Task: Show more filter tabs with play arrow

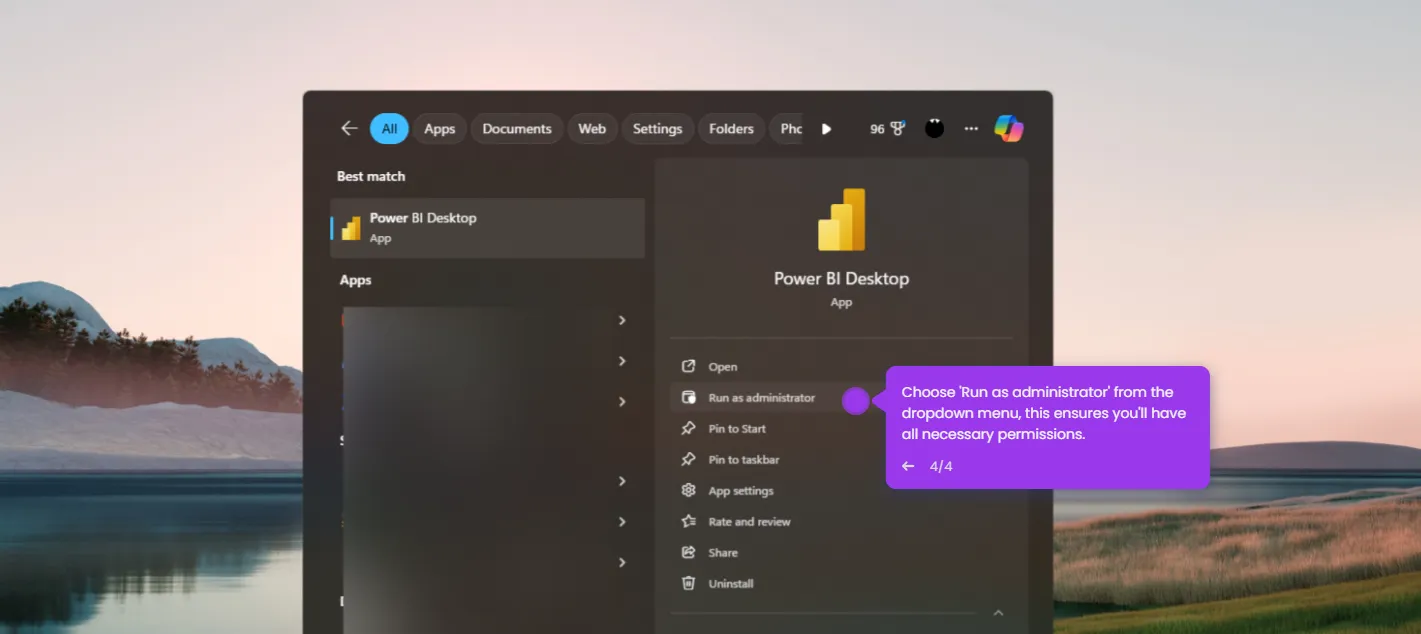Action: pos(826,129)
